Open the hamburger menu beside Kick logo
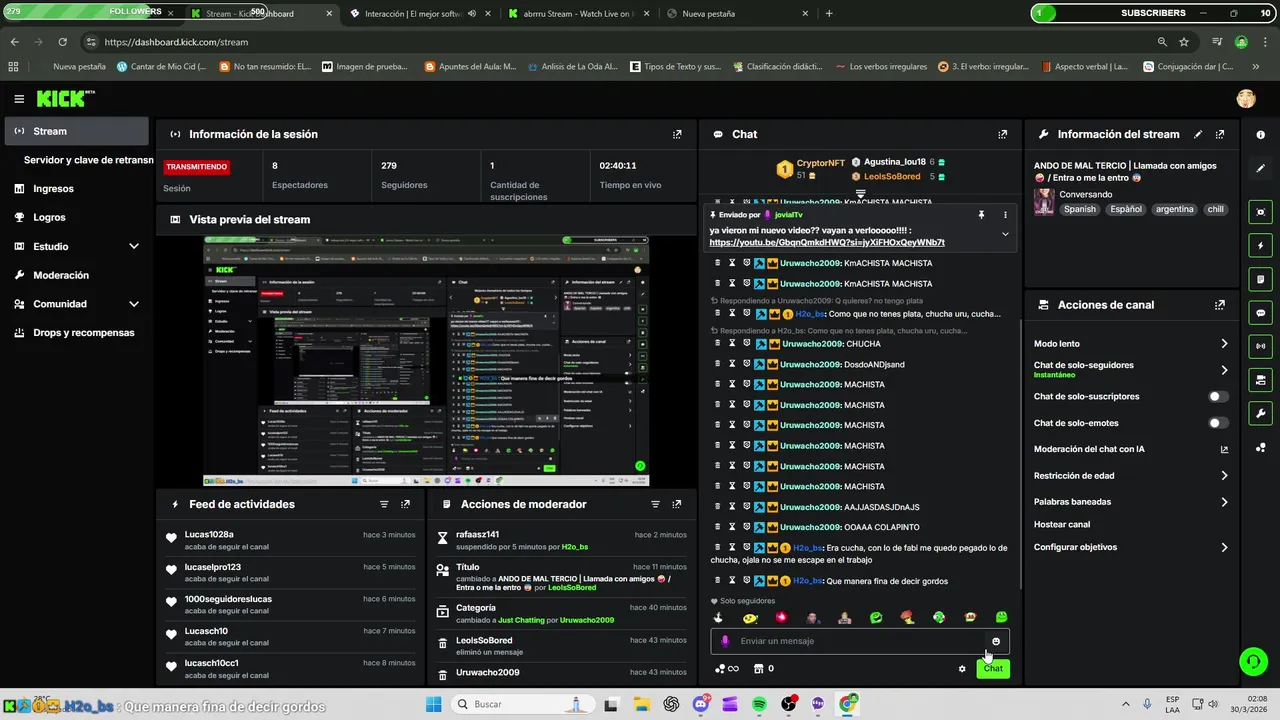The width and height of the screenshot is (1280, 720). coord(19,99)
